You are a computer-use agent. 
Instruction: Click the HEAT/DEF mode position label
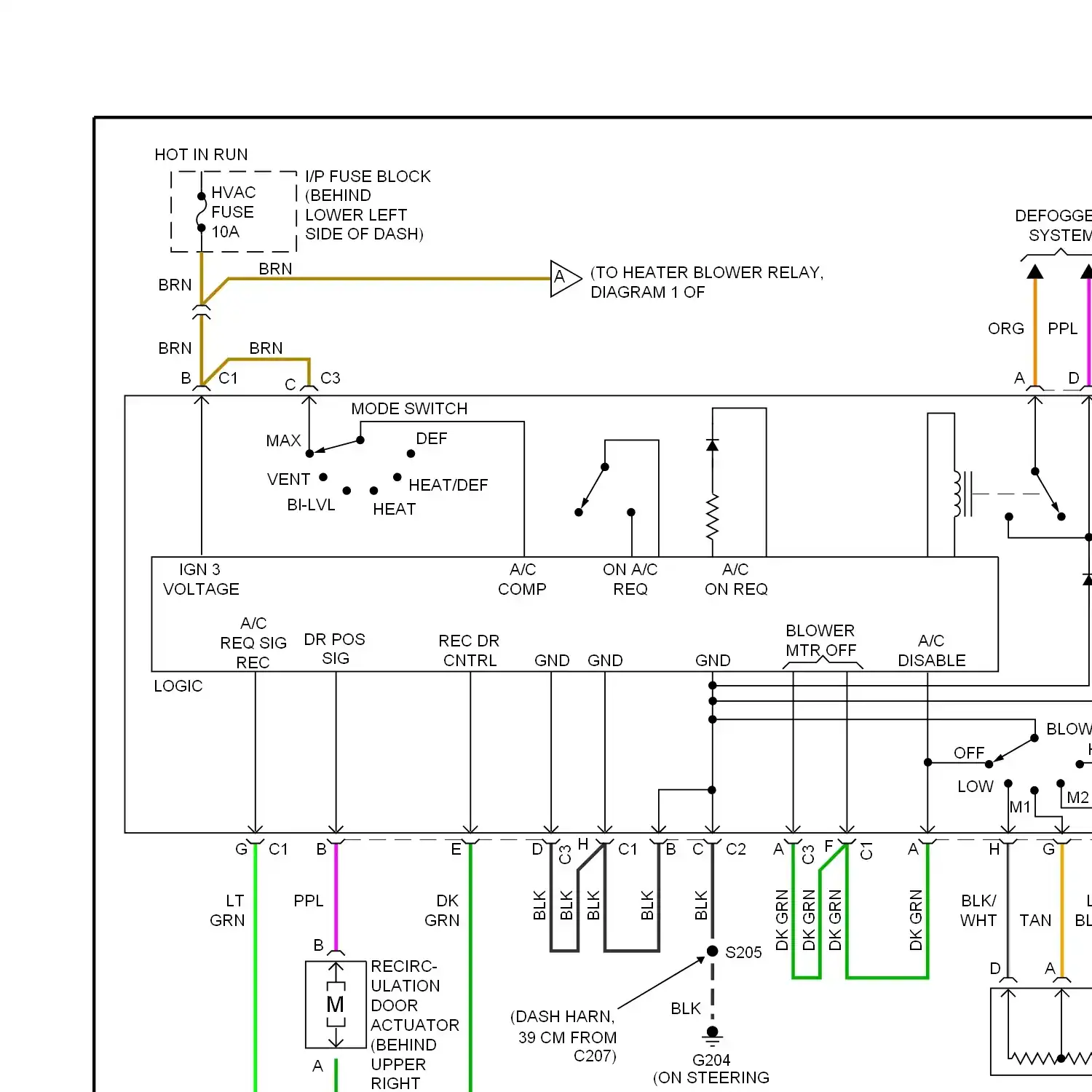(x=448, y=485)
